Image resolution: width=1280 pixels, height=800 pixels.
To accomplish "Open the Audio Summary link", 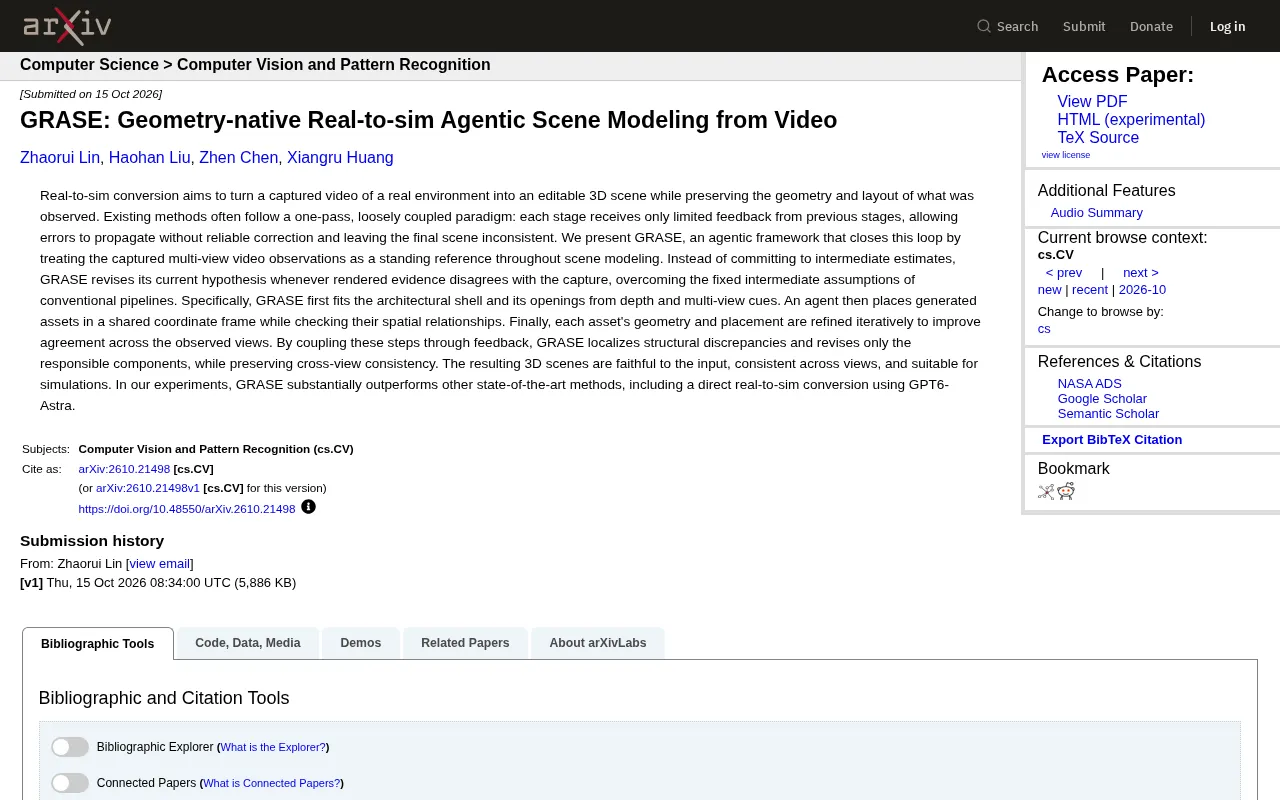I will tap(1096, 213).
